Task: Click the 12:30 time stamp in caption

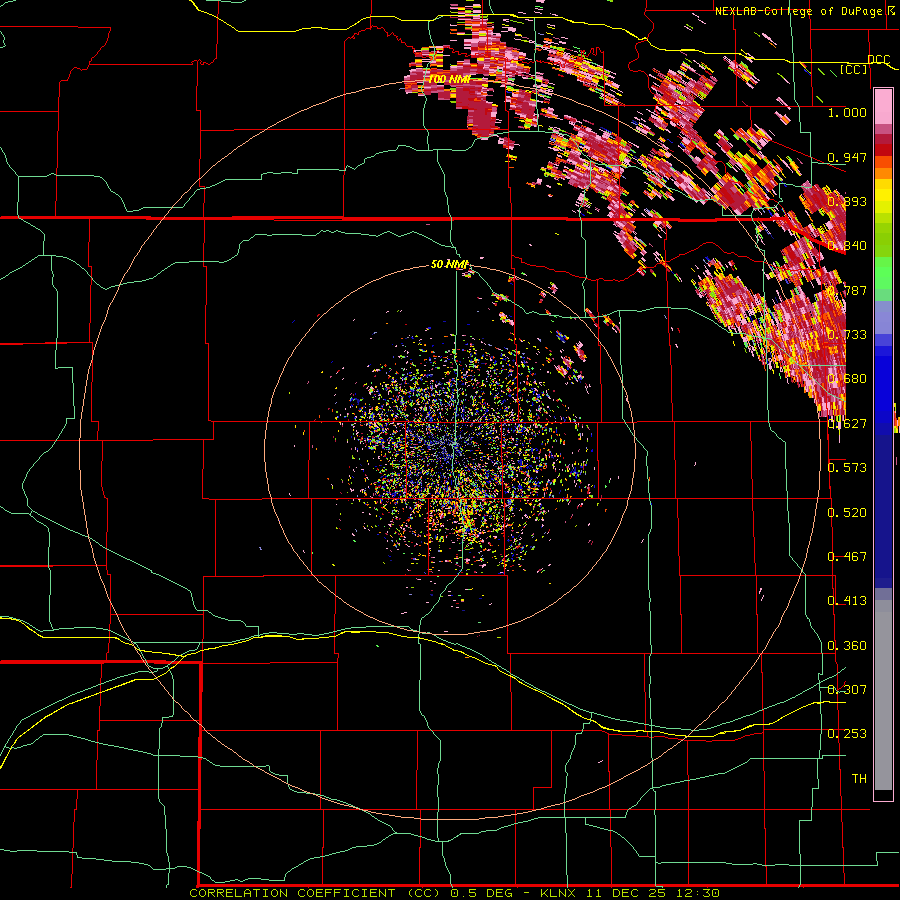Action: [x=697, y=893]
